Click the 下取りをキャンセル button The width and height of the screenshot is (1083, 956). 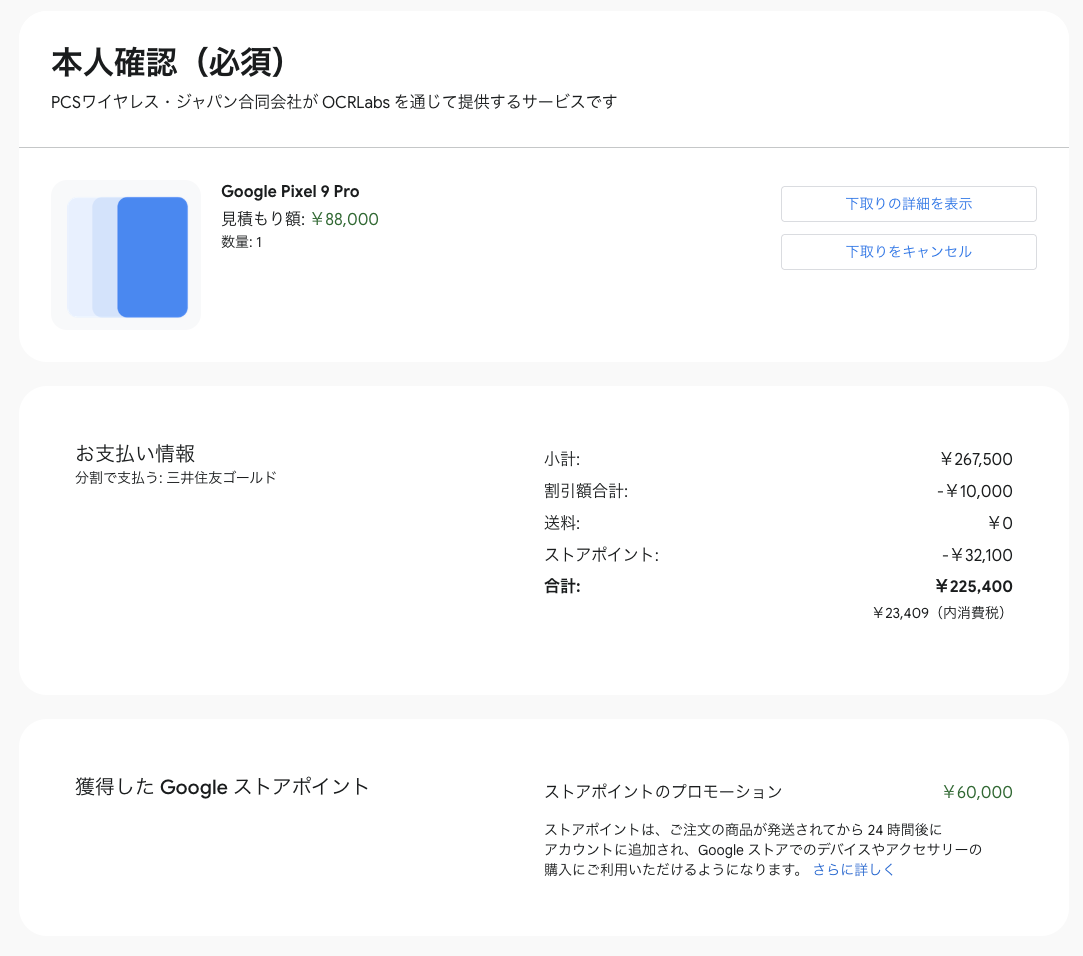click(908, 251)
